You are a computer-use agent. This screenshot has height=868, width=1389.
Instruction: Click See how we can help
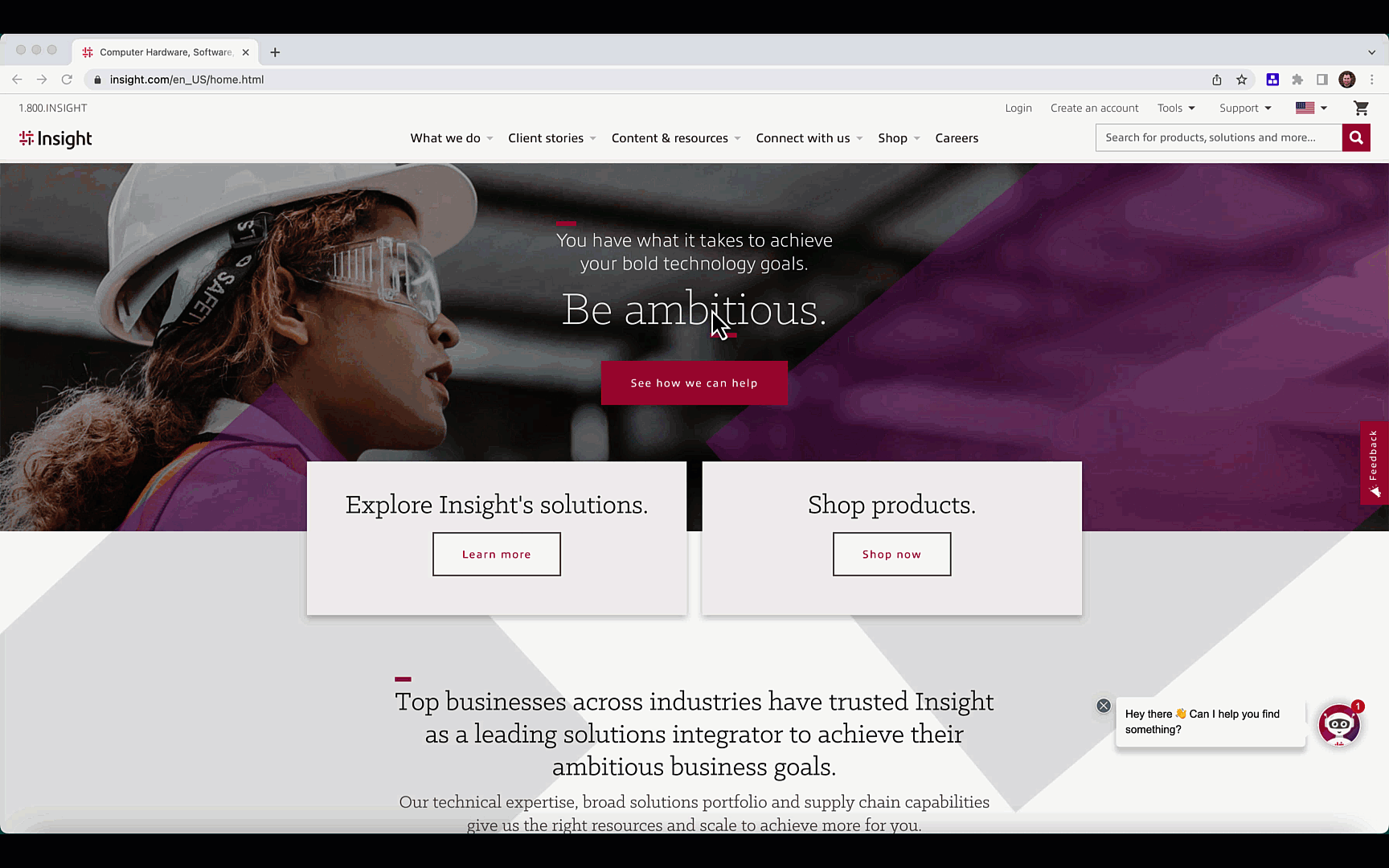(x=694, y=383)
